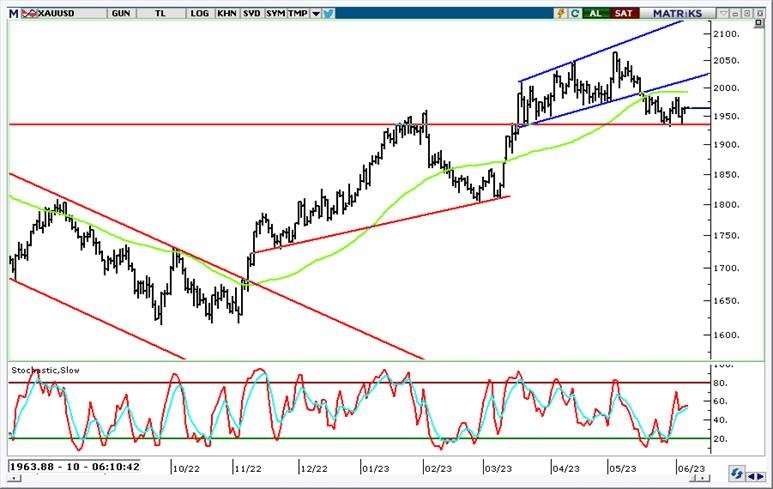773x489 pixels.
Task: Toggle the KHN option
Action: pyautogui.click(x=226, y=14)
